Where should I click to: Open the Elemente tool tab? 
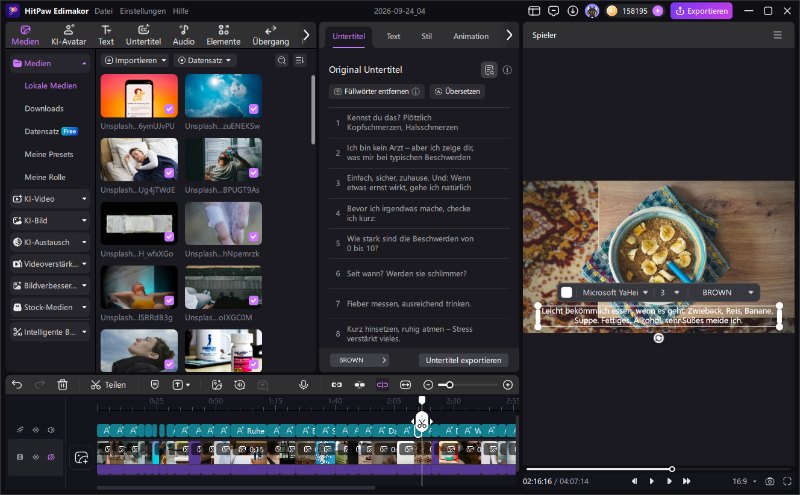coord(223,35)
